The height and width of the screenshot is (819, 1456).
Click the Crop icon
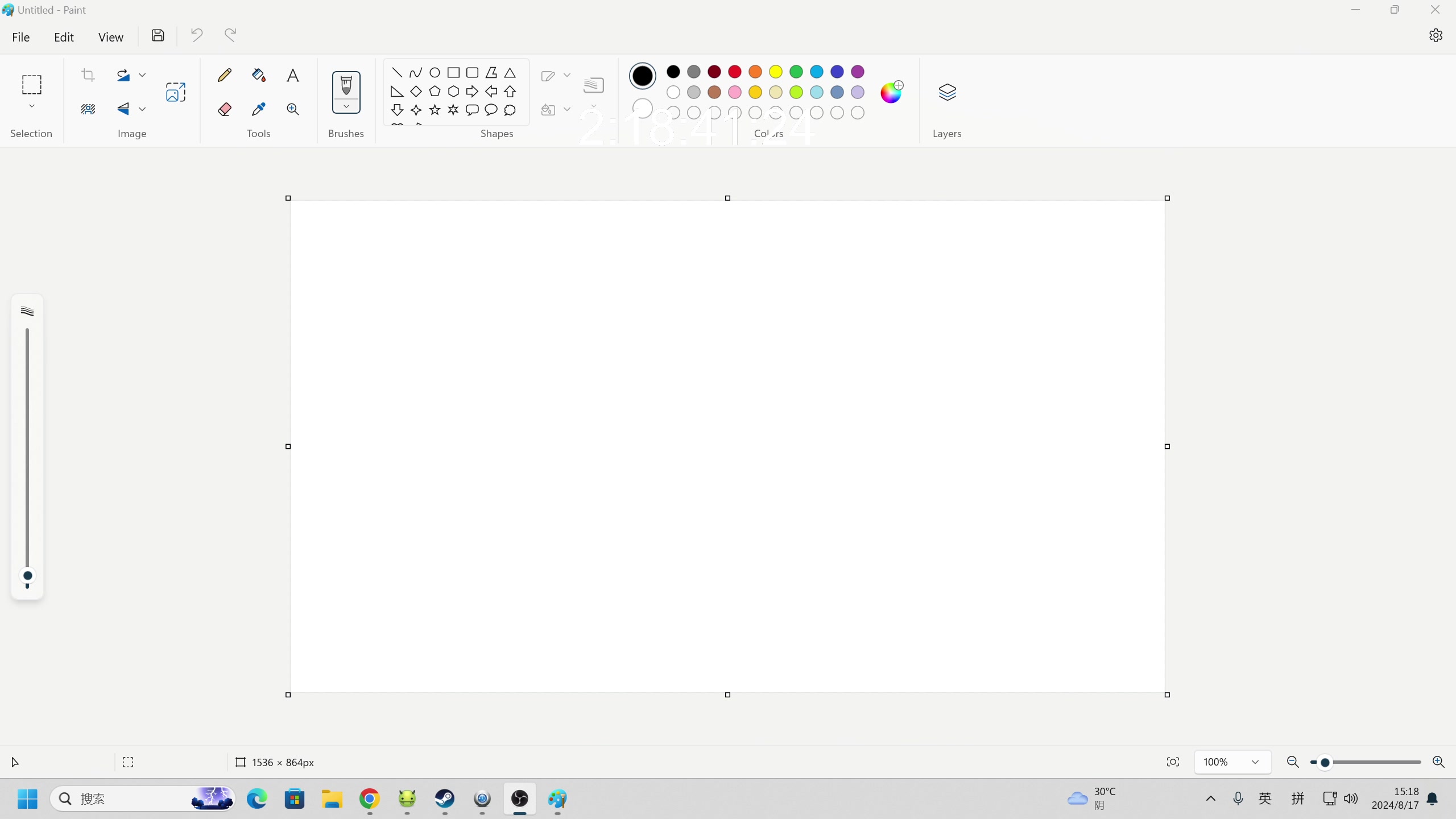[88, 75]
